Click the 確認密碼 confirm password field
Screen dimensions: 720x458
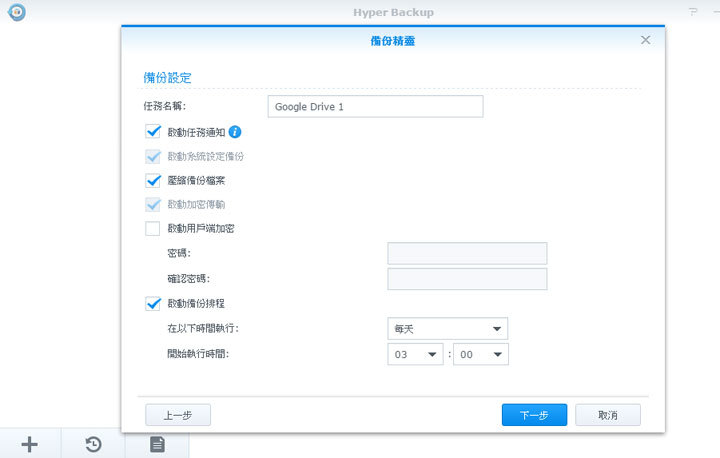[467, 279]
